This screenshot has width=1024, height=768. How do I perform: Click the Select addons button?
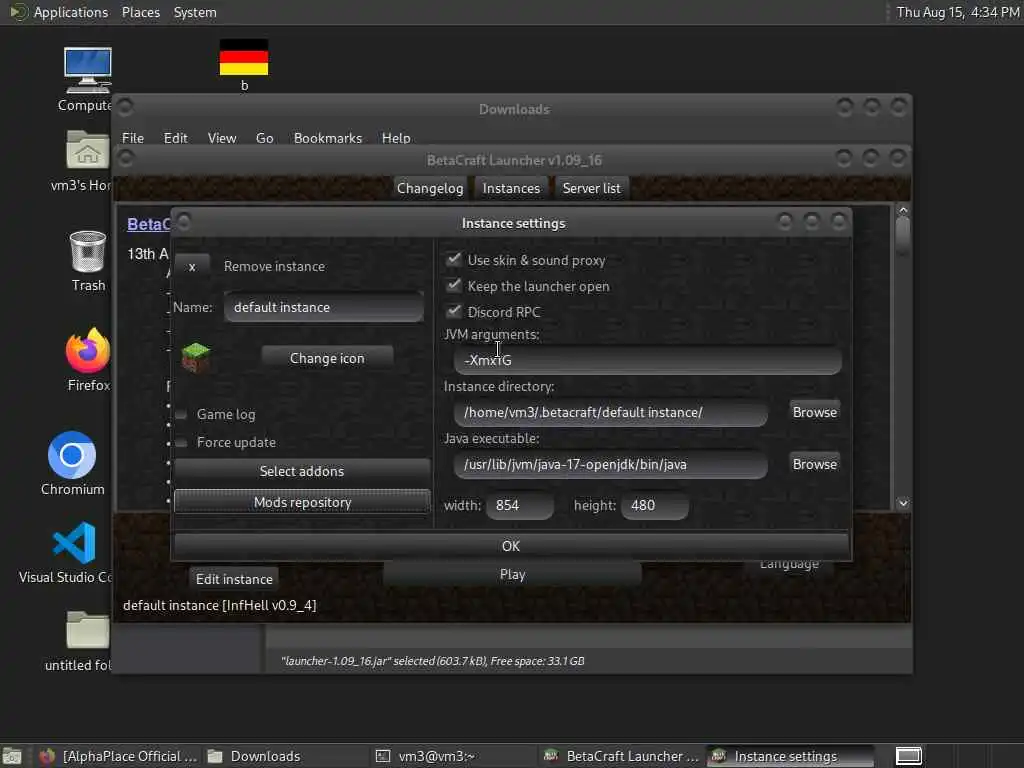302,471
